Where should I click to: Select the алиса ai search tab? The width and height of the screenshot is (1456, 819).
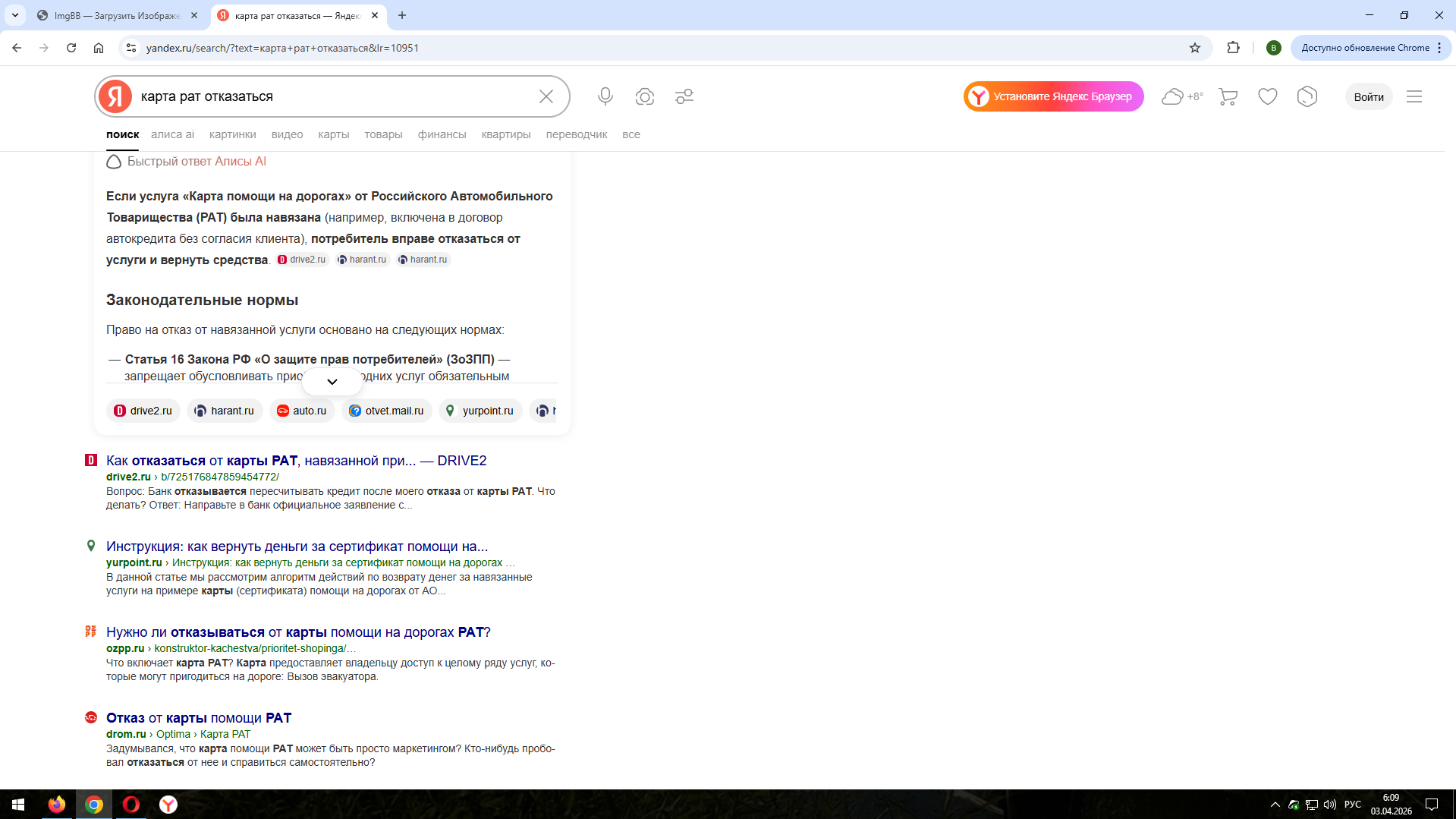tap(172, 134)
